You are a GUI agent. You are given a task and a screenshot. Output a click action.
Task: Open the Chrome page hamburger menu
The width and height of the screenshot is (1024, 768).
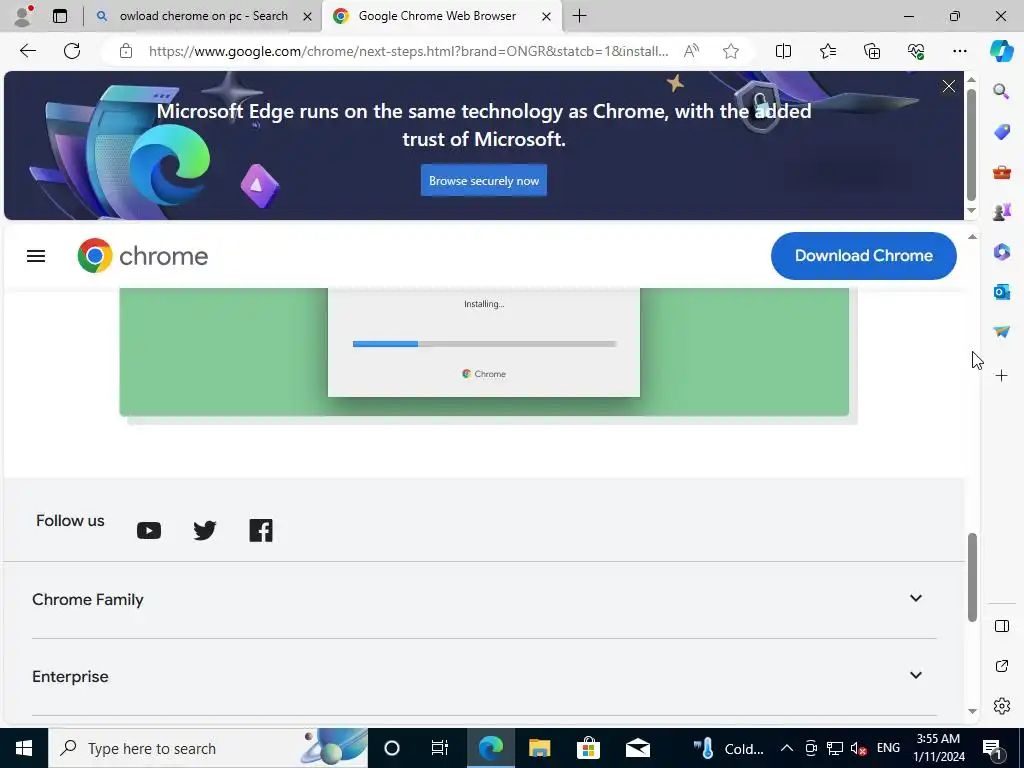tap(36, 256)
